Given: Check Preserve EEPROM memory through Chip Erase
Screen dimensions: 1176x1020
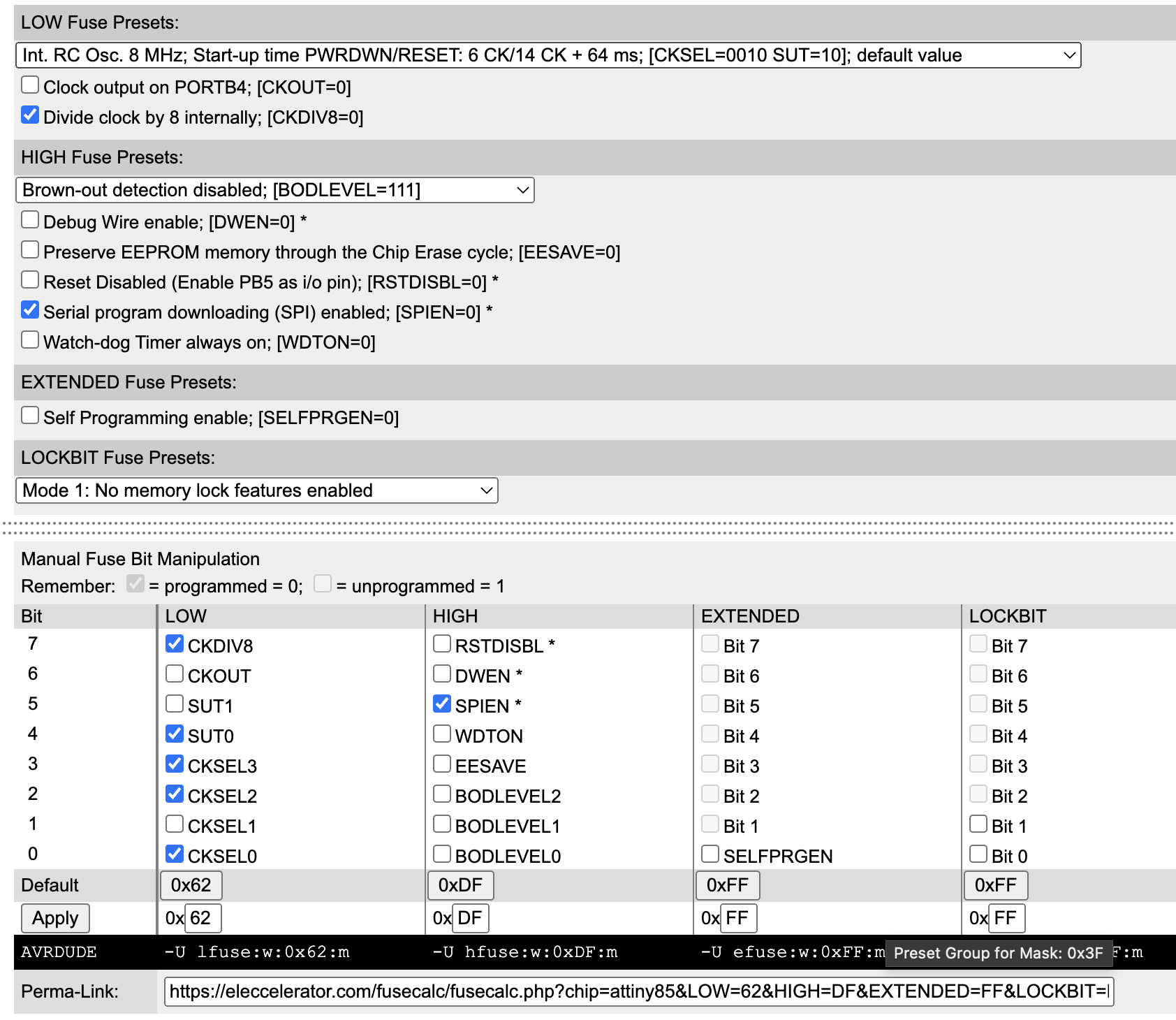Looking at the screenshot, I should click(30, 250).
